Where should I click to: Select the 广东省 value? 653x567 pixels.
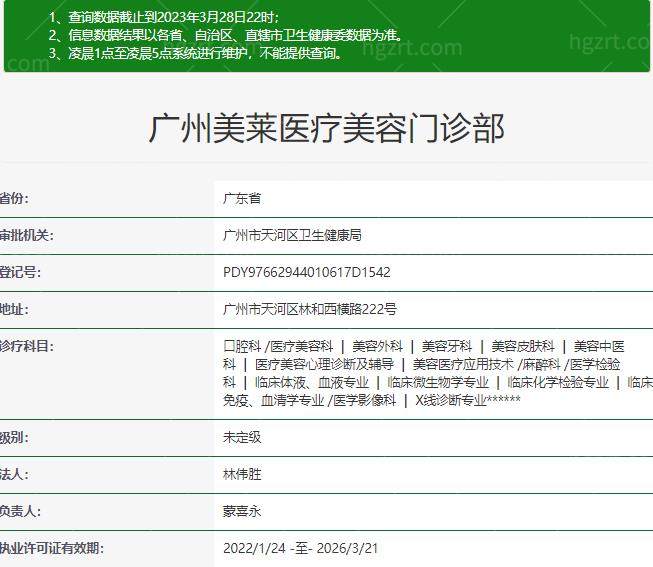242,199
